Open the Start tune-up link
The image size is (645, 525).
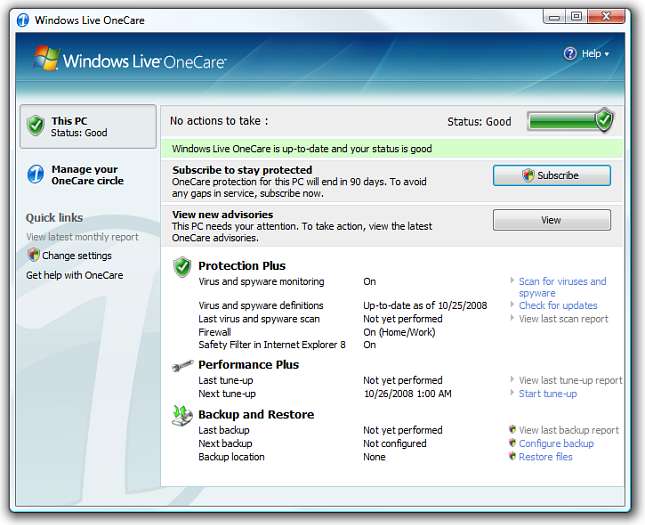click(548, 393)
